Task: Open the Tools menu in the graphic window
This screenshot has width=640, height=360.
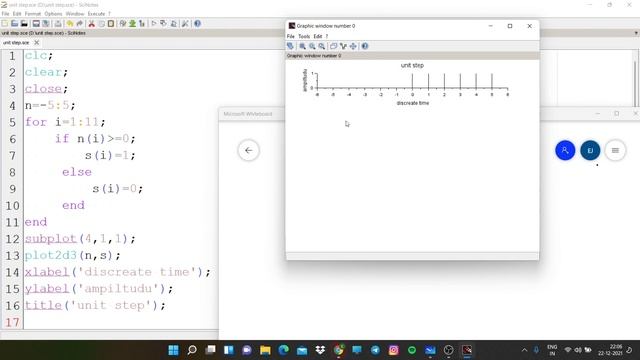Action: tap(304, 36)
